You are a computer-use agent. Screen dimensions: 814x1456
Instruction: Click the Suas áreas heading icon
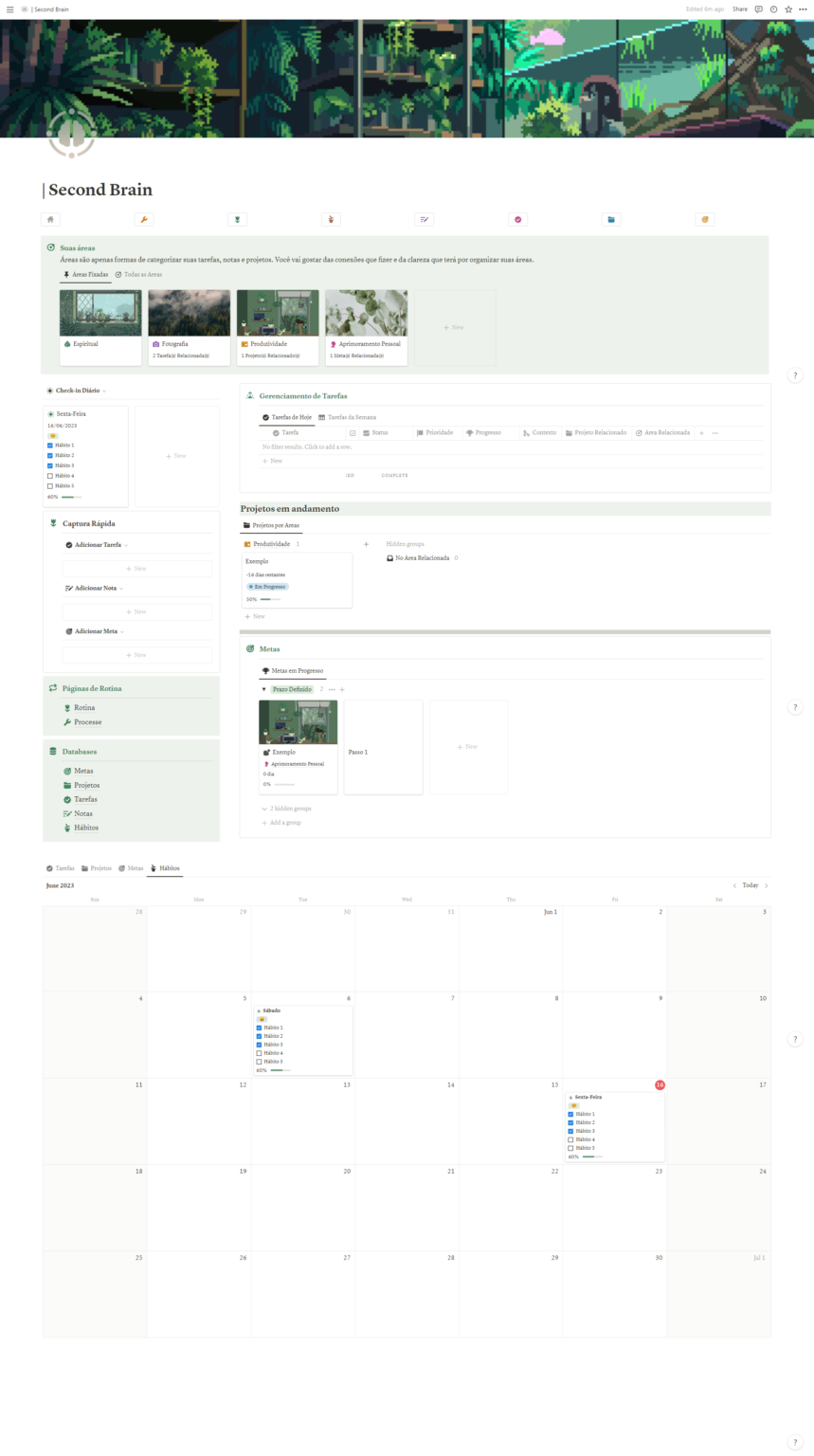pos(50,247)
